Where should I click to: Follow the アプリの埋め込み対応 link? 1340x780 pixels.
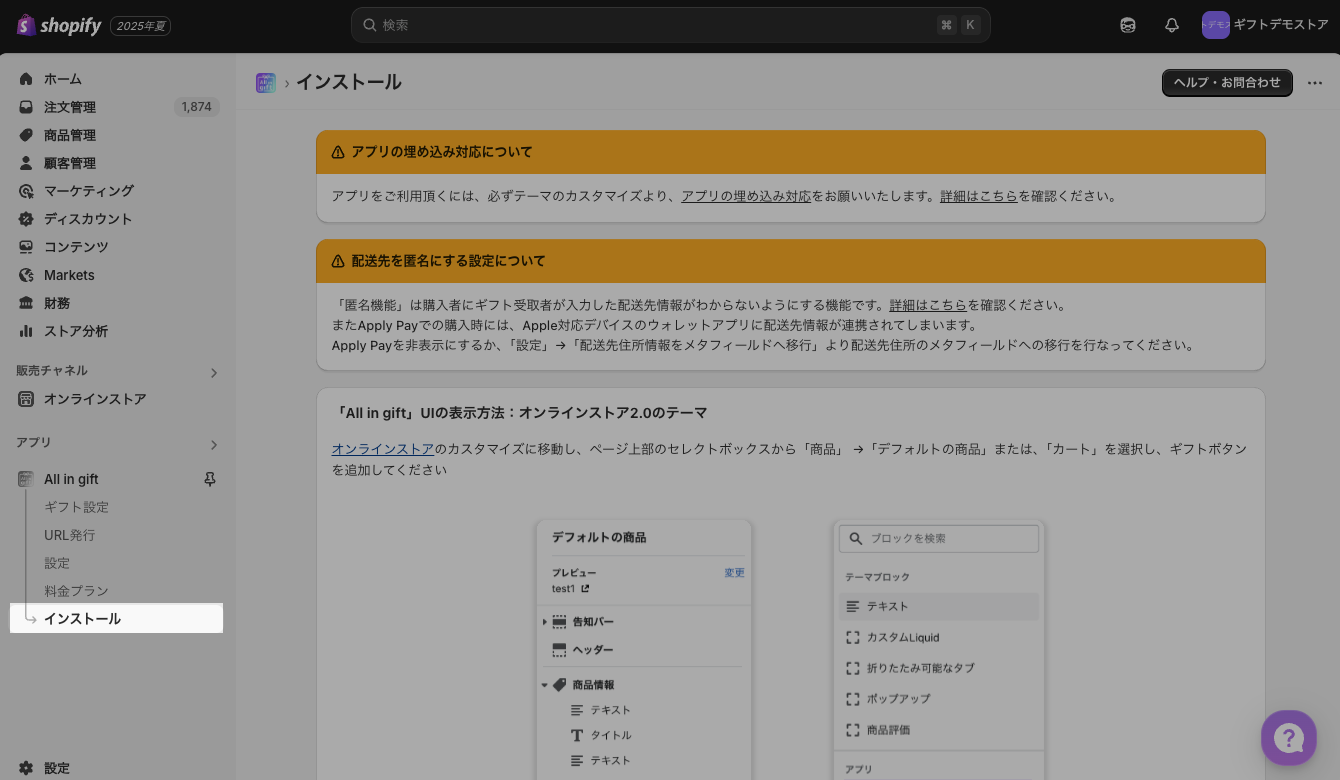746,197
